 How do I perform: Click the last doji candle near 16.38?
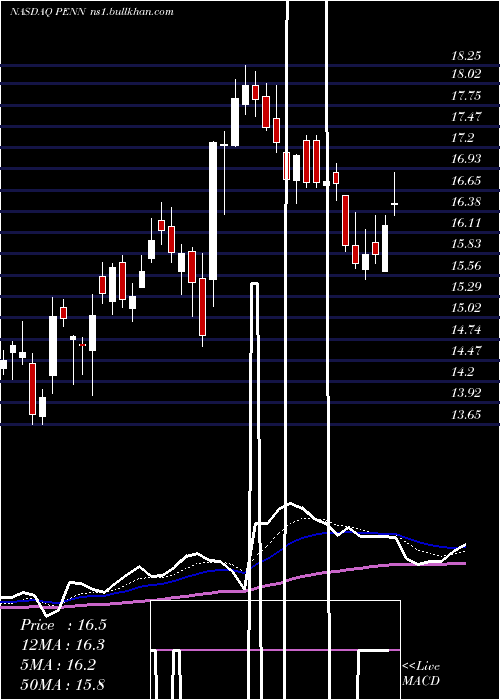click(395, 204)
